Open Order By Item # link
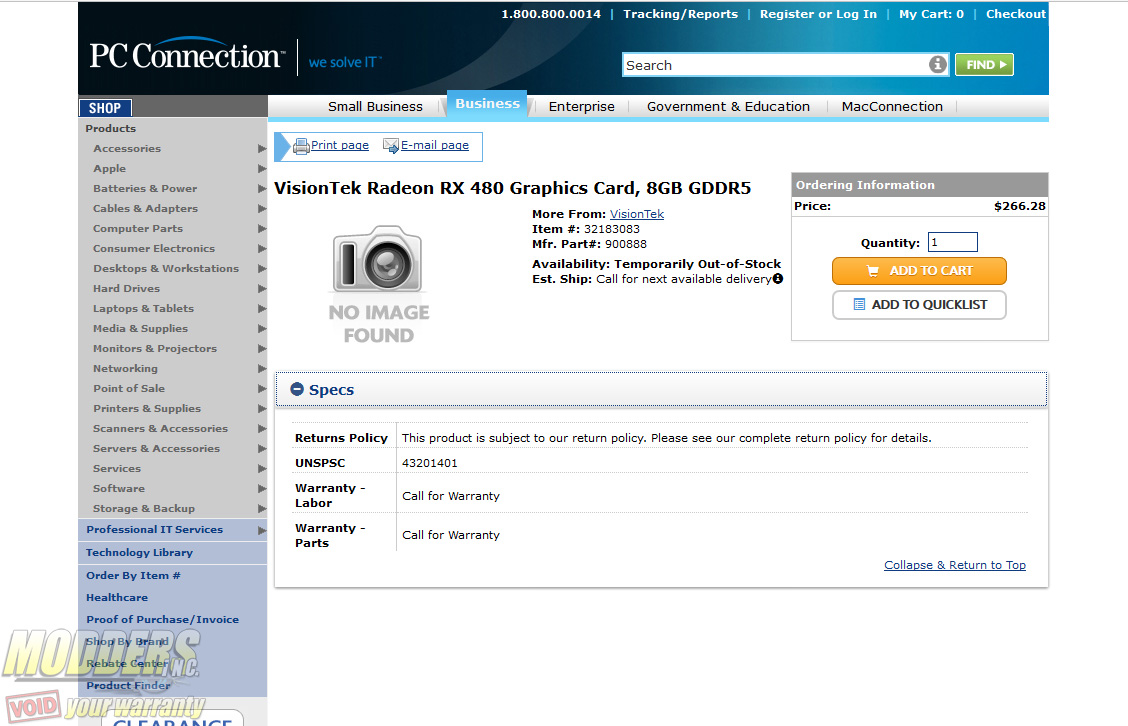 [x=133, y=576]
